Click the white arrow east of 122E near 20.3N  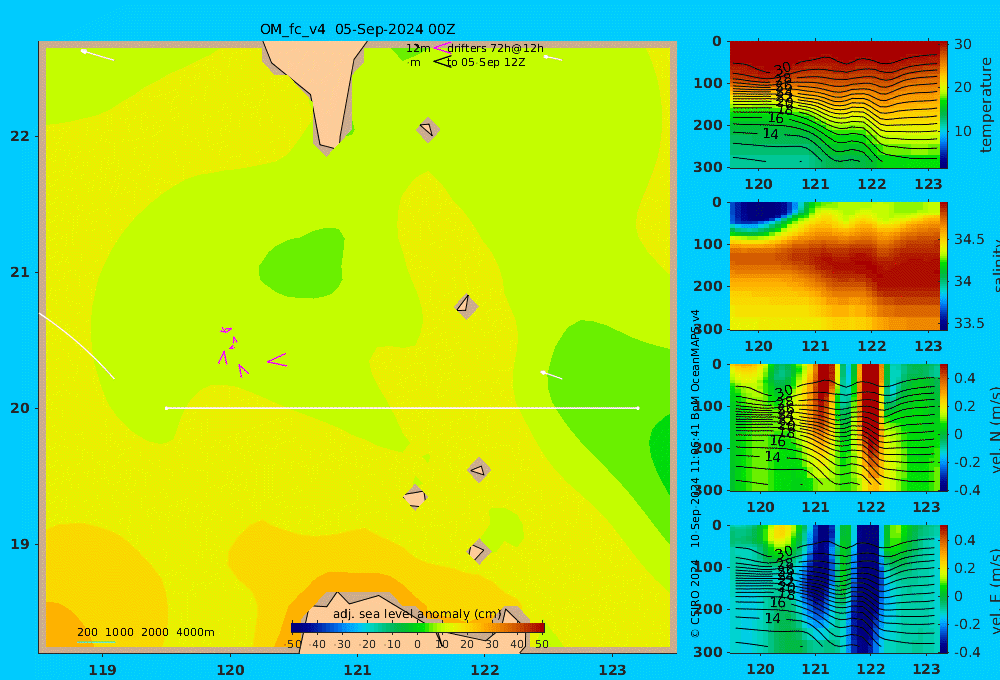click(551, 374)
